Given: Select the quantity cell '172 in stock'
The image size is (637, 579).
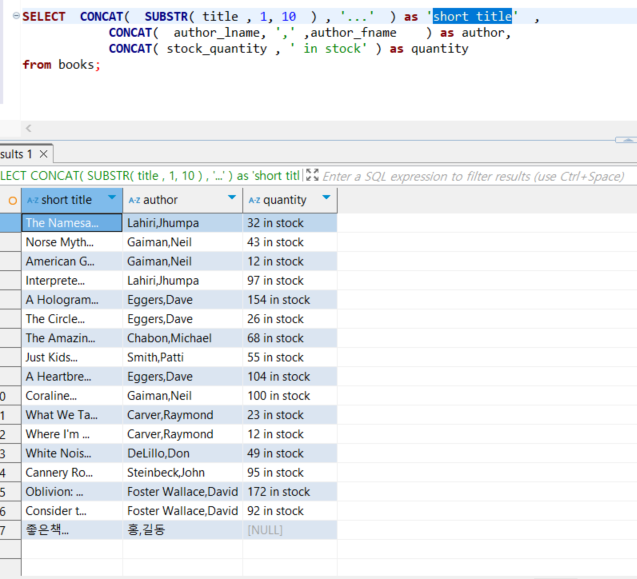Looking at the screenshot, I should tap(290, 492).
